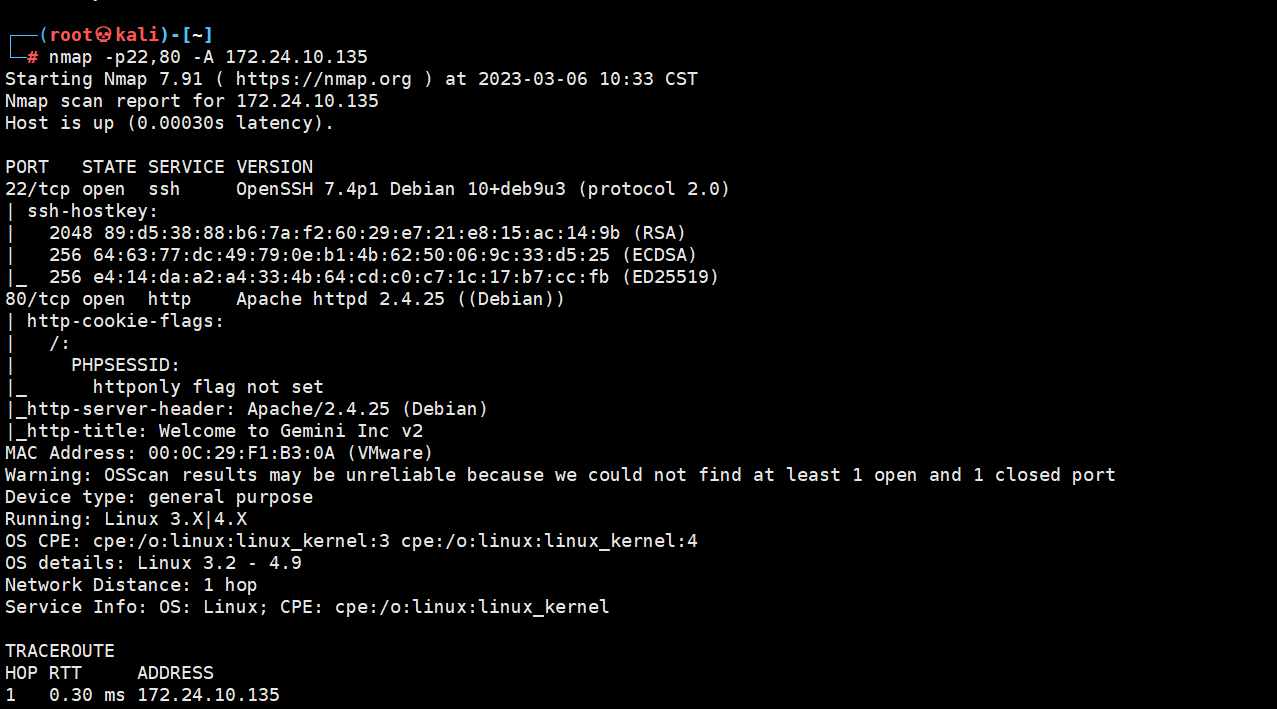Click the skull icon in the root prompt

[104, 35]
